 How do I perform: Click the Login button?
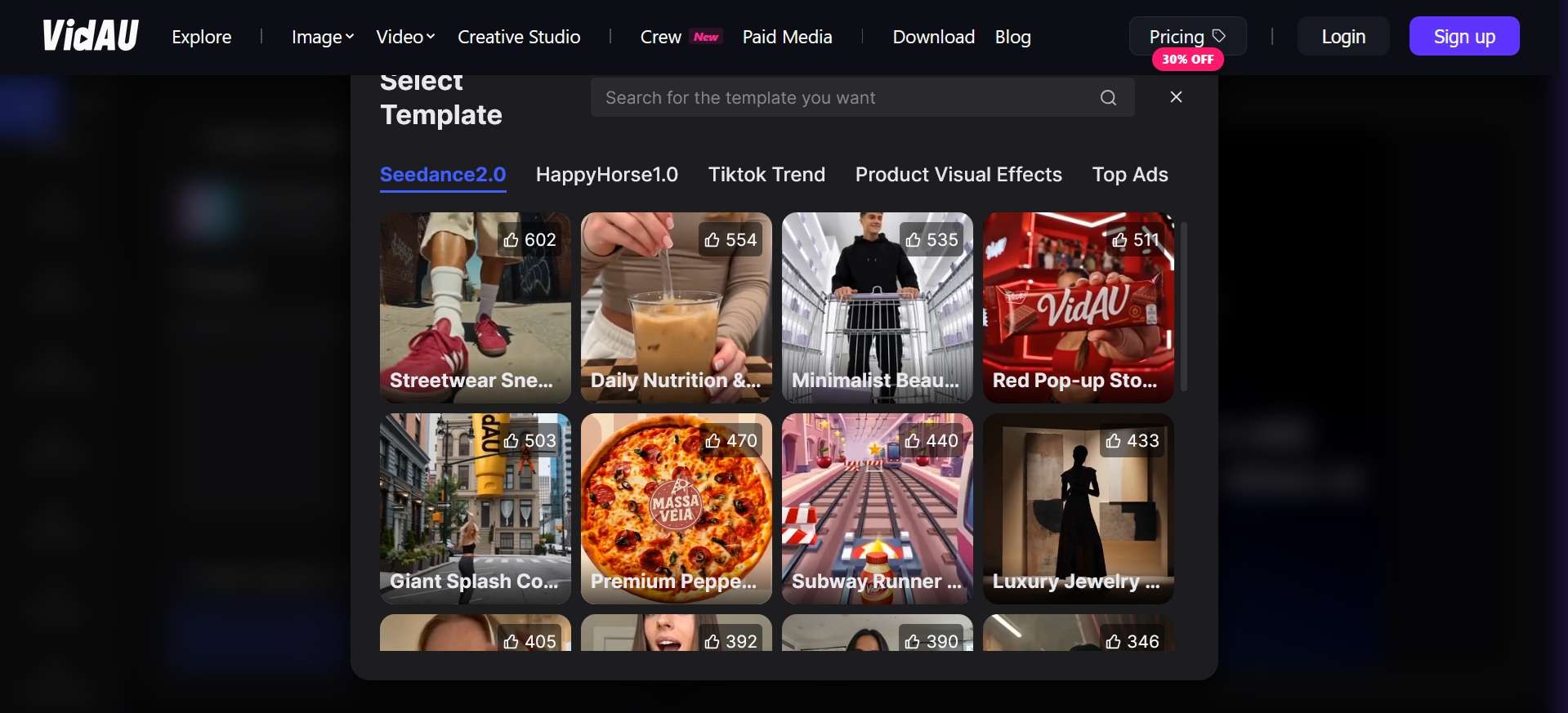pyautogui.click(x=1343, y=36)
